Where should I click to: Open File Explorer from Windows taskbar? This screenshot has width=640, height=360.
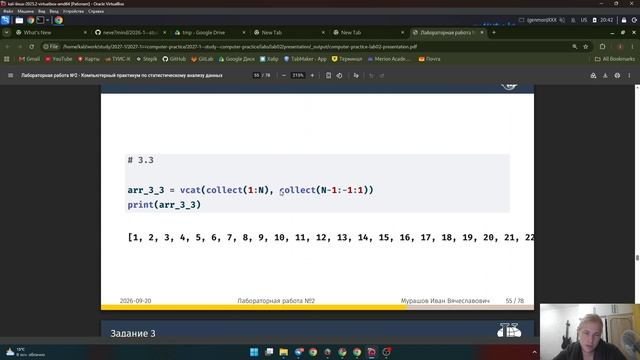click(284, 352)
